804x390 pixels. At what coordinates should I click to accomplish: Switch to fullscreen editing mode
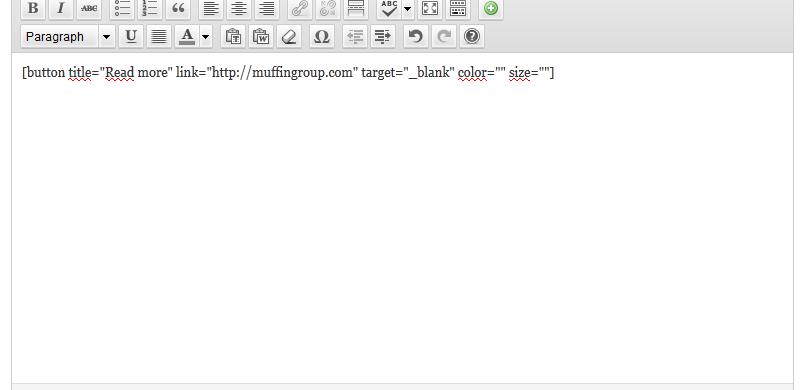point(430,9)
